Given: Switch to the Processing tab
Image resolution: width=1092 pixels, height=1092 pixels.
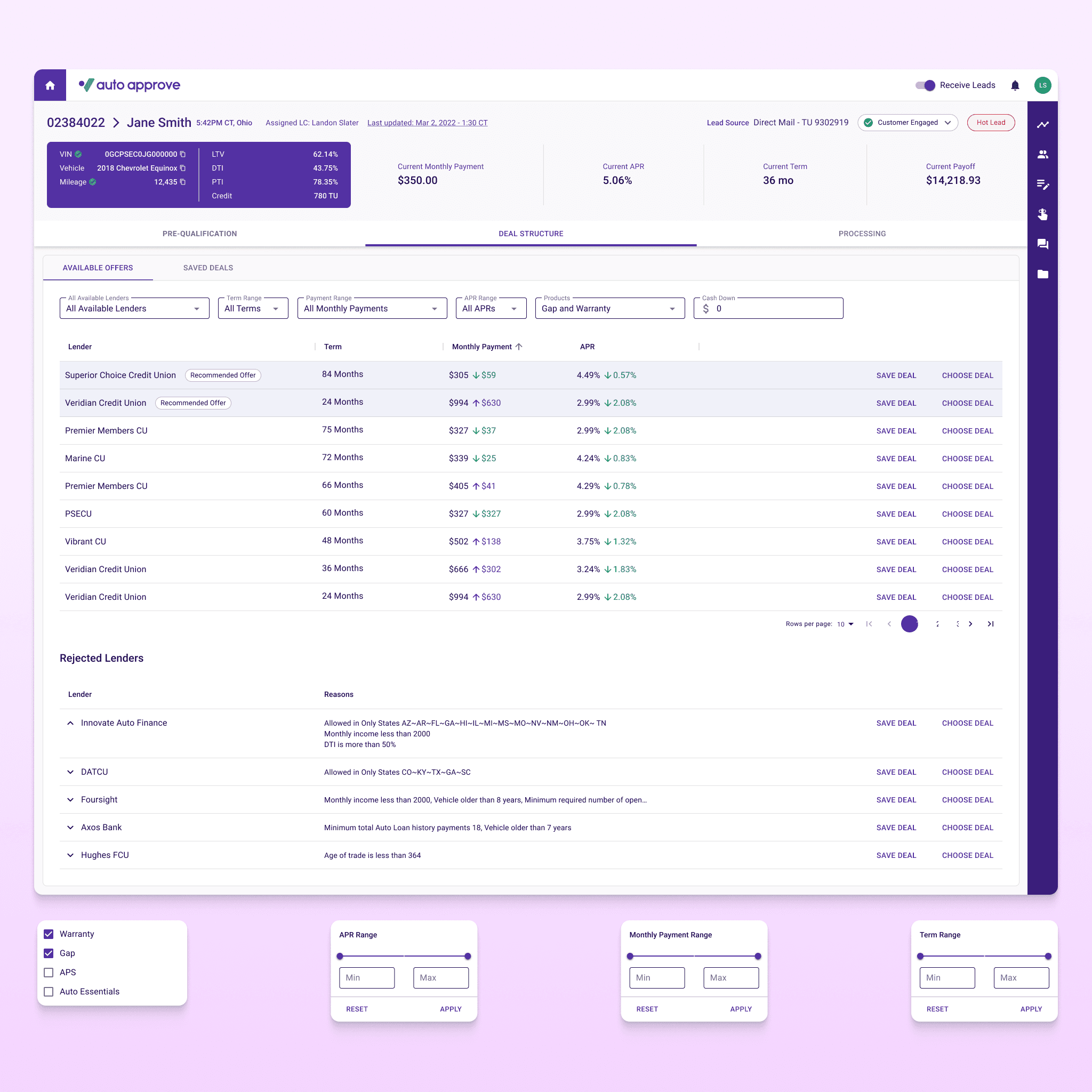Looking at the screenshot, I should (862, 234).
